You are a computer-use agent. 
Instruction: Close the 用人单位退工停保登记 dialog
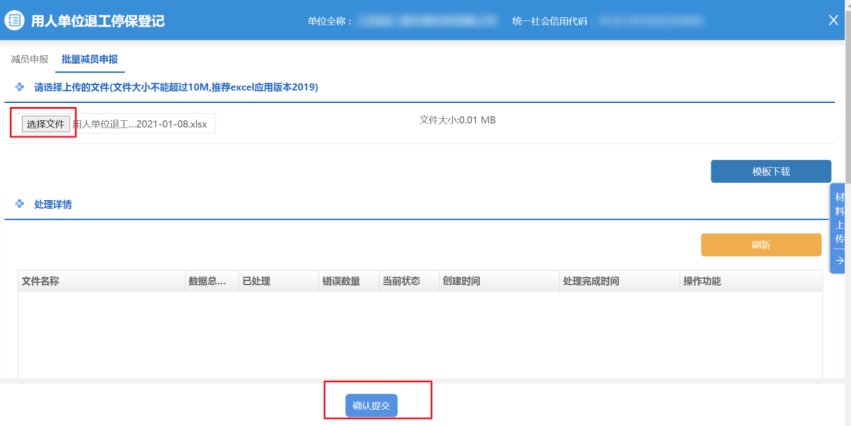[x=834, y=20]
